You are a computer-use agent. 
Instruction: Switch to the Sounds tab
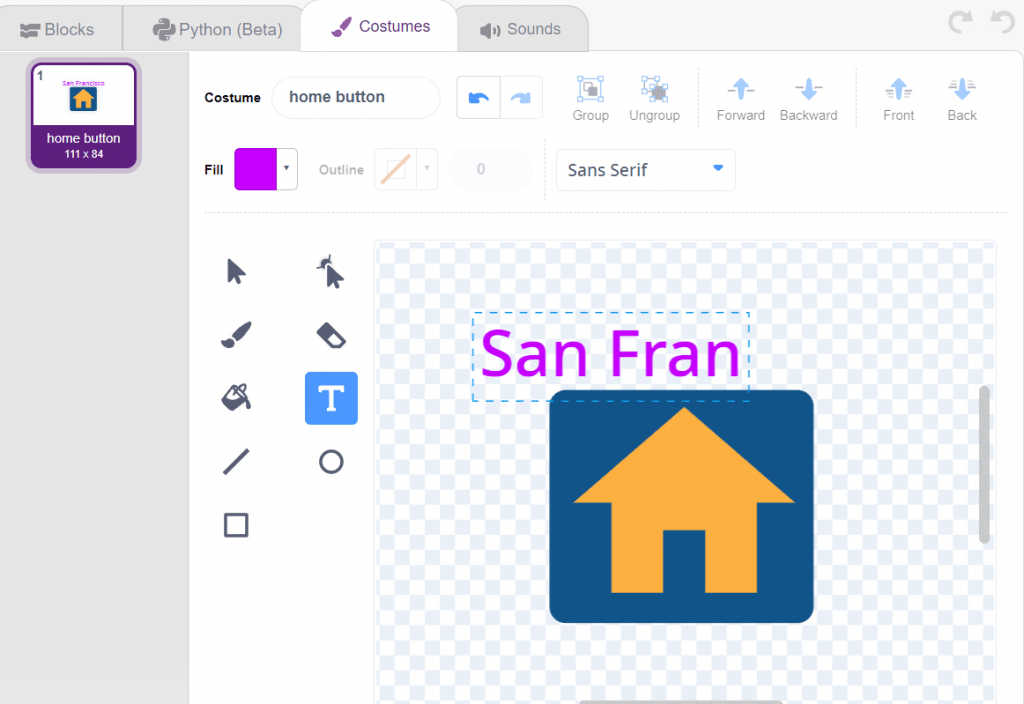[x=520, y=29]
